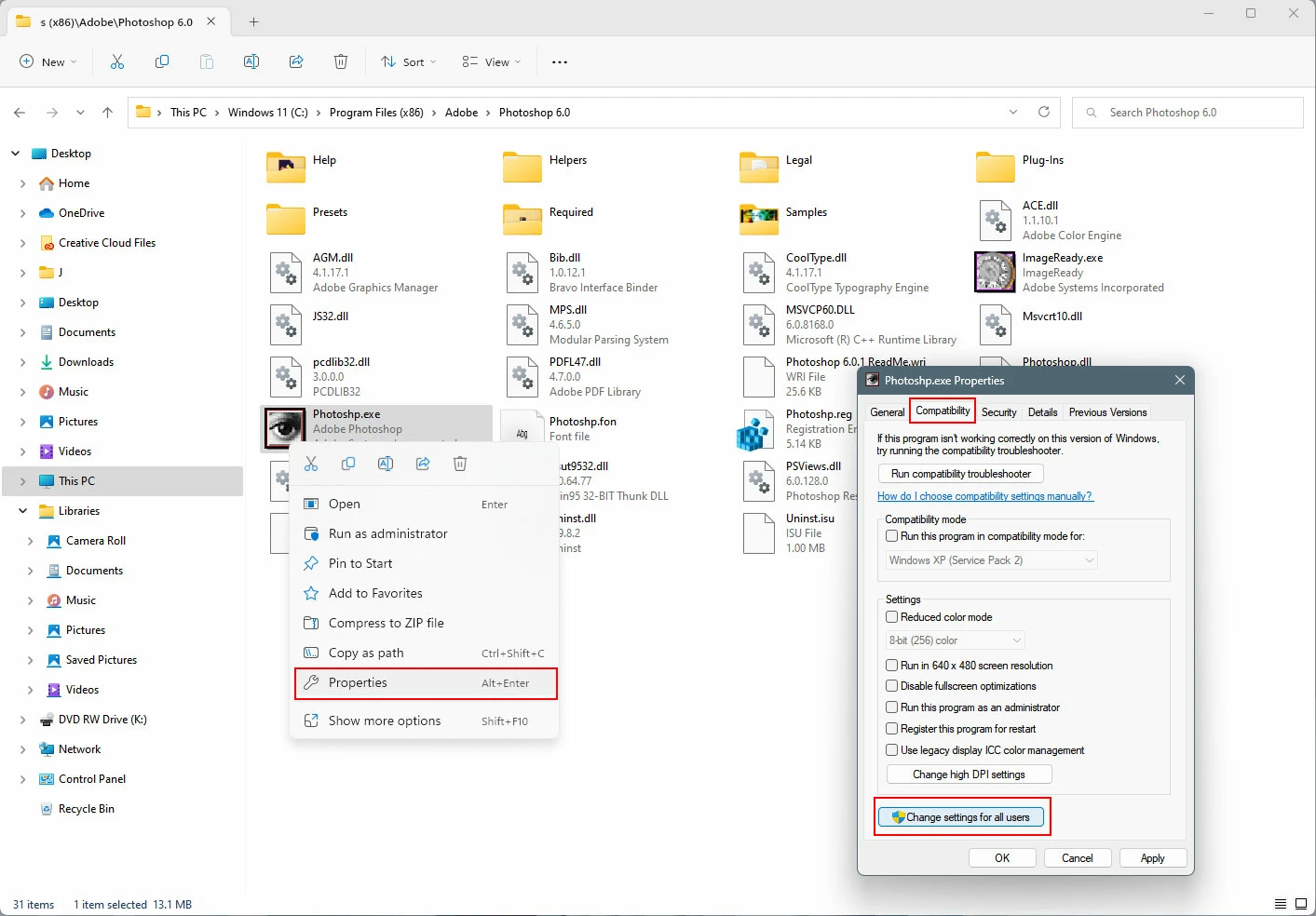Open the three-dots See more toolbar menu
This screenshot has width=1316, height=916.
pos(560,62)
